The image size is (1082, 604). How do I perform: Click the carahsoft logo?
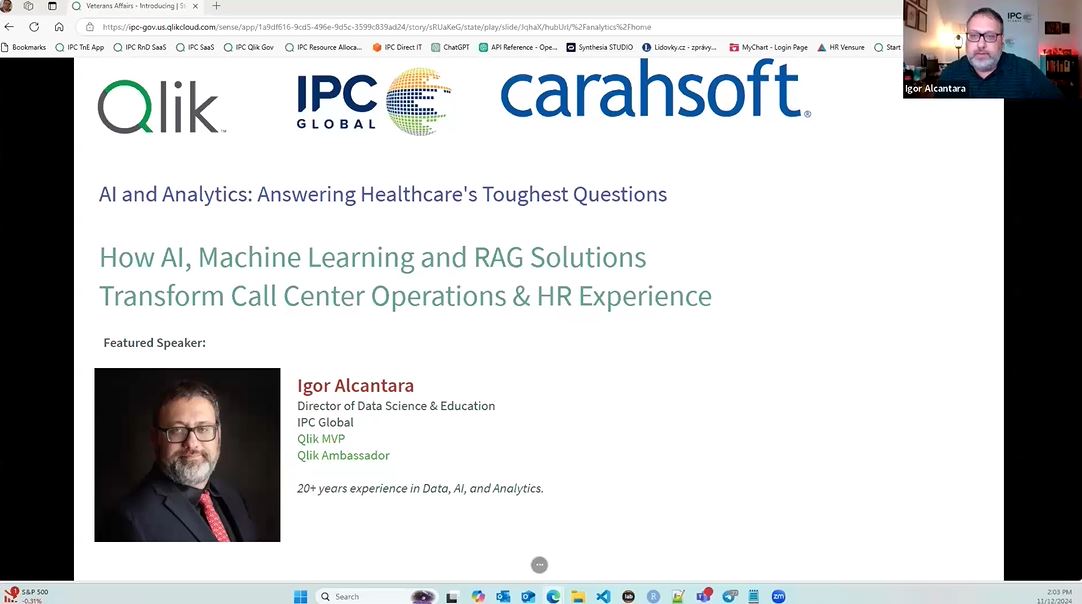[x=656, y=90]
